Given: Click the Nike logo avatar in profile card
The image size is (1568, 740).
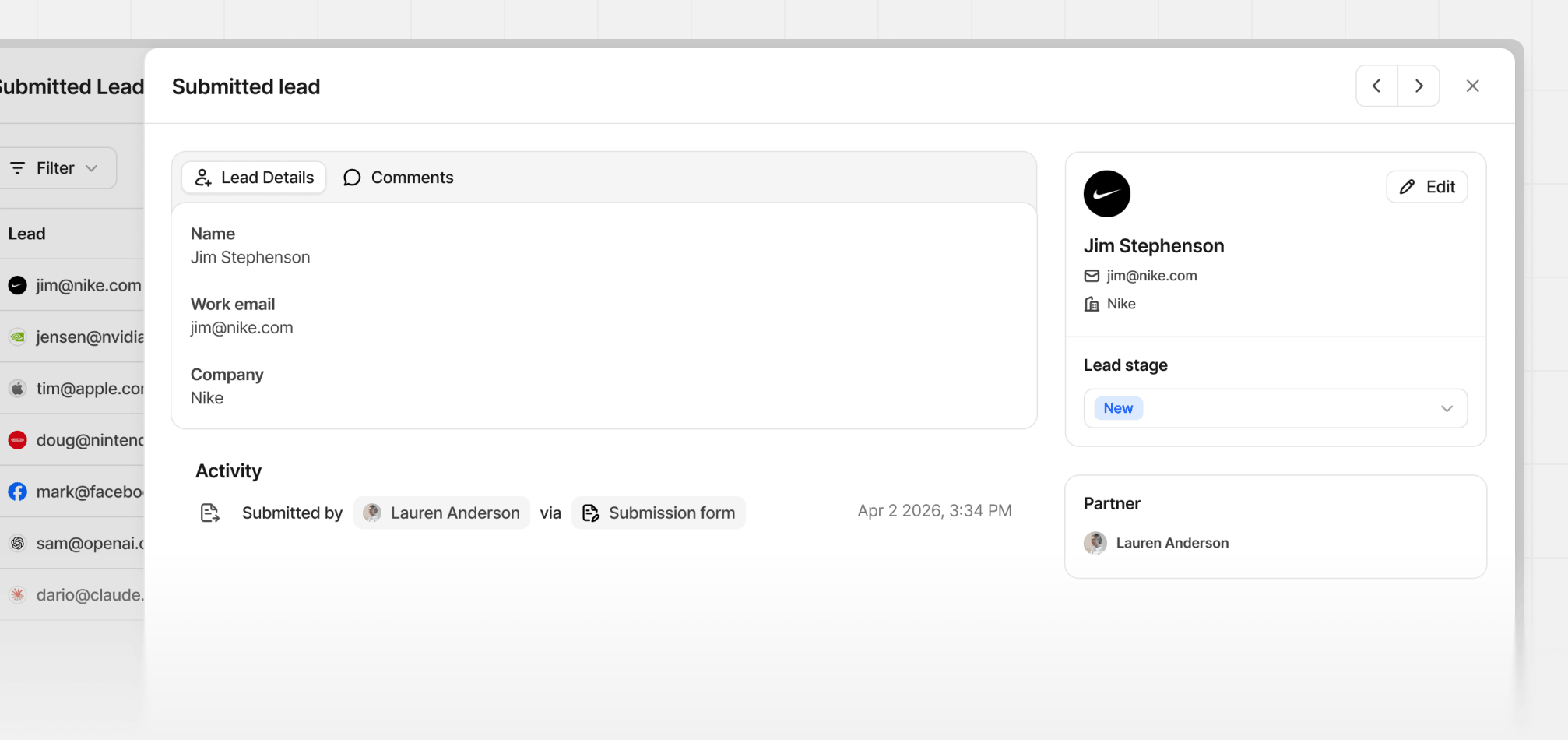Looking at the screenshot, I should (1106, 194).
